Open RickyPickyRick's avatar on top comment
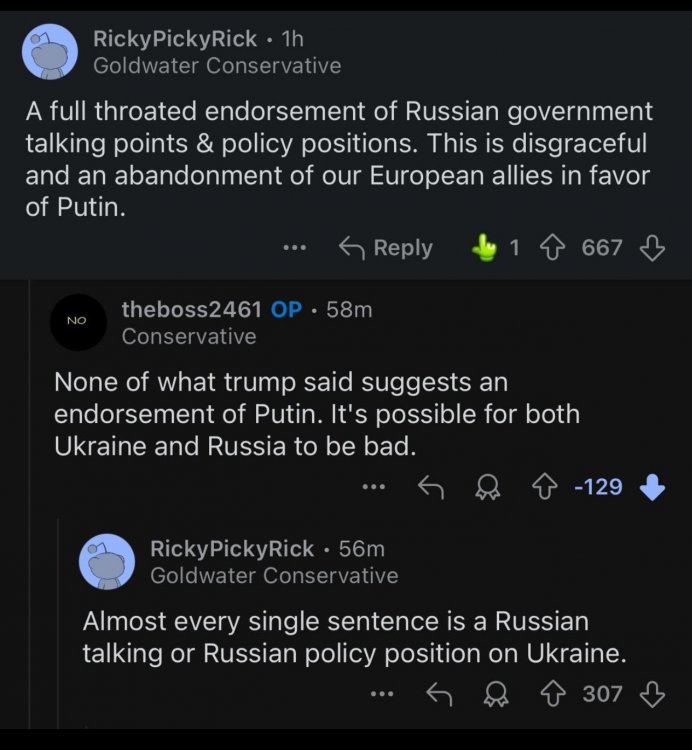692x750 pixels. 50,52
